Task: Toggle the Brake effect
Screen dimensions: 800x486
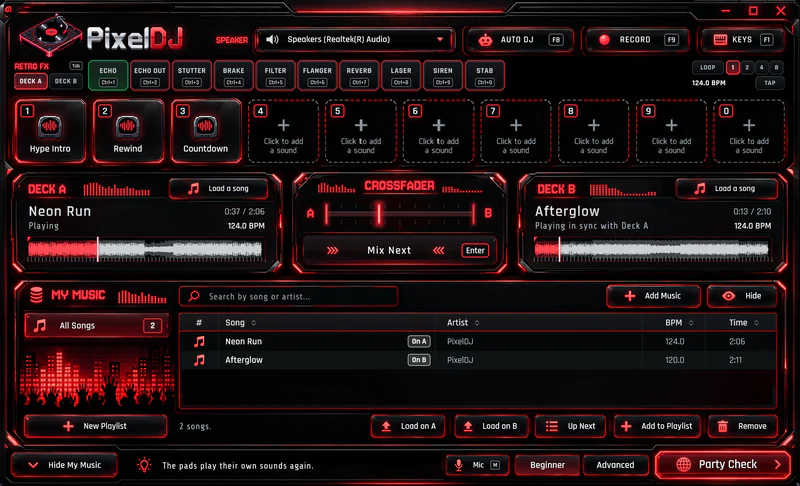Action: 234,75
